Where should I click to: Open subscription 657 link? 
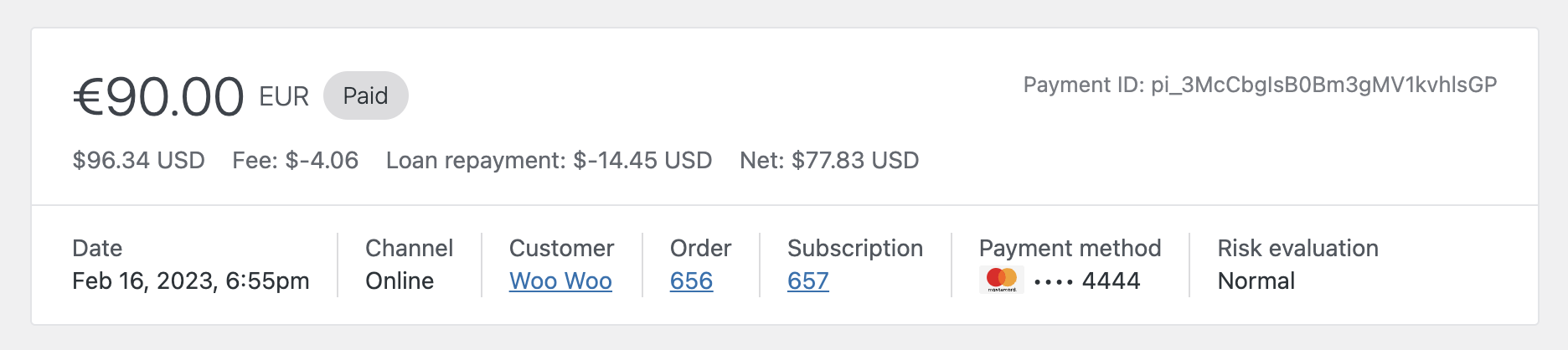(807, 281)
